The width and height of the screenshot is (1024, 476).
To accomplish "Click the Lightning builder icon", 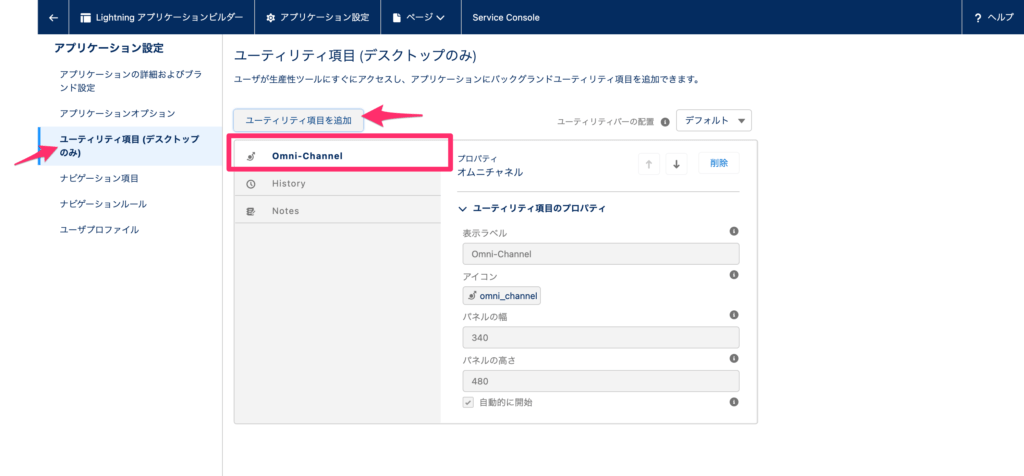I will pos(85,18).
